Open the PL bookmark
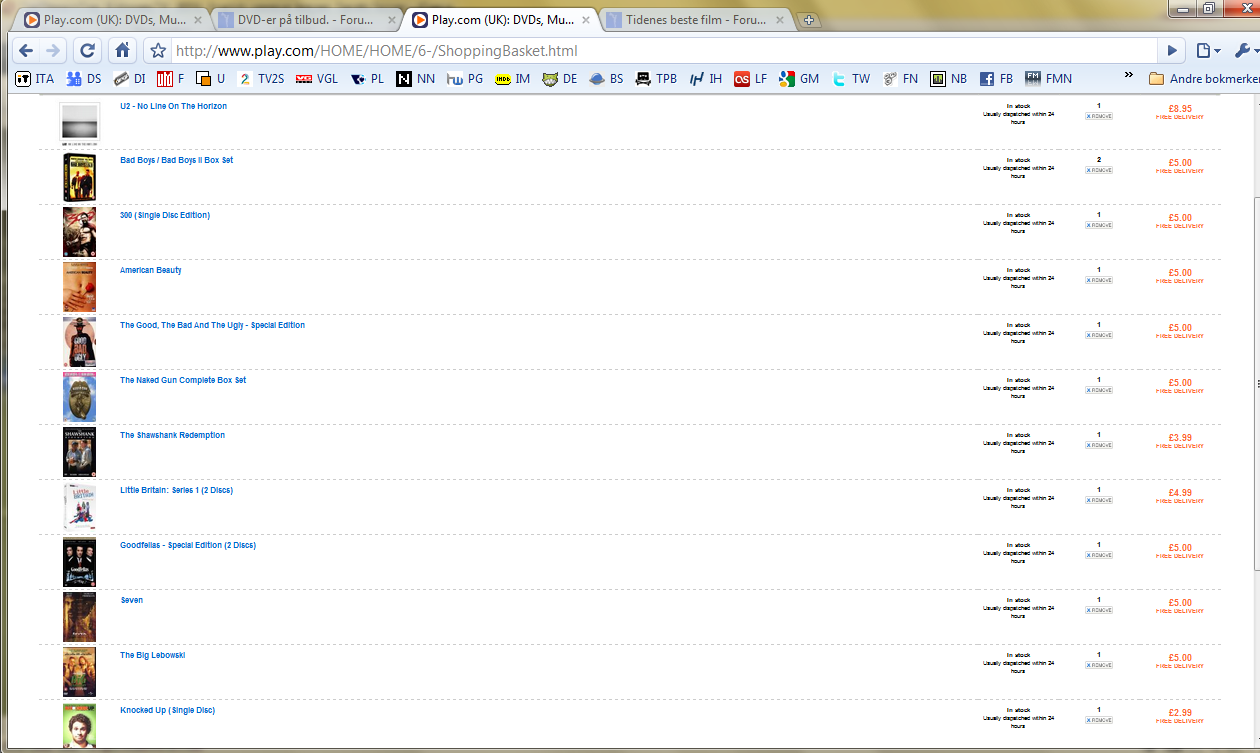The width and height of the screenshot is (1260, 753). (367, 78)
